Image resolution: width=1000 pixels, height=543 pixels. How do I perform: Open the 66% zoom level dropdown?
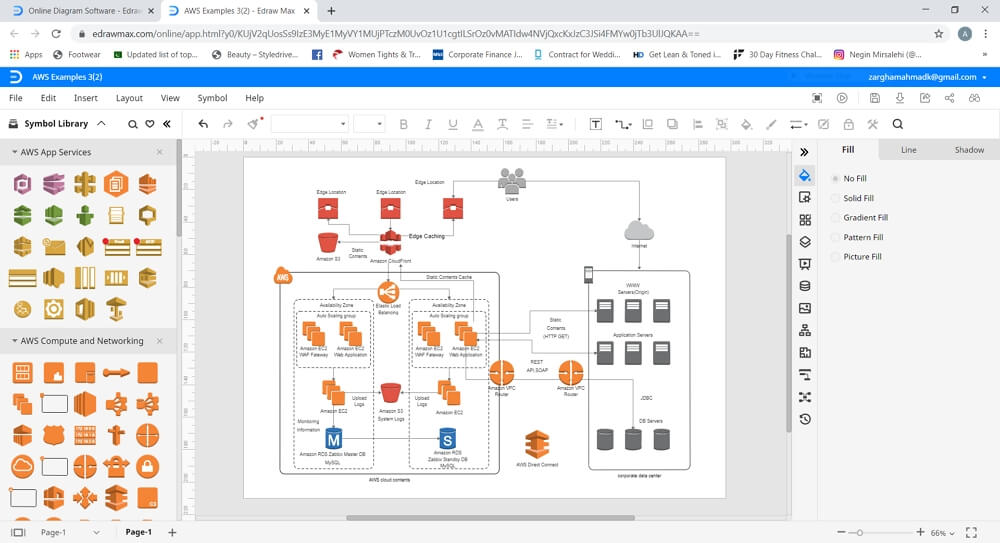[x=943, y=533]
